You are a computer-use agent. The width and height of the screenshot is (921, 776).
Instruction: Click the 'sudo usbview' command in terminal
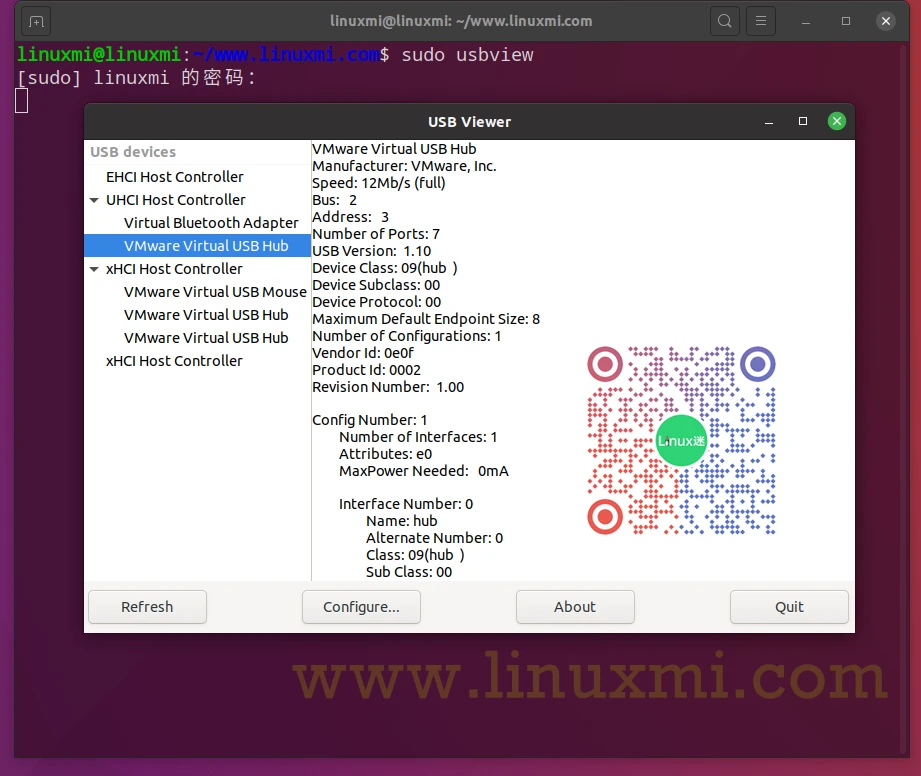point(468,55)
